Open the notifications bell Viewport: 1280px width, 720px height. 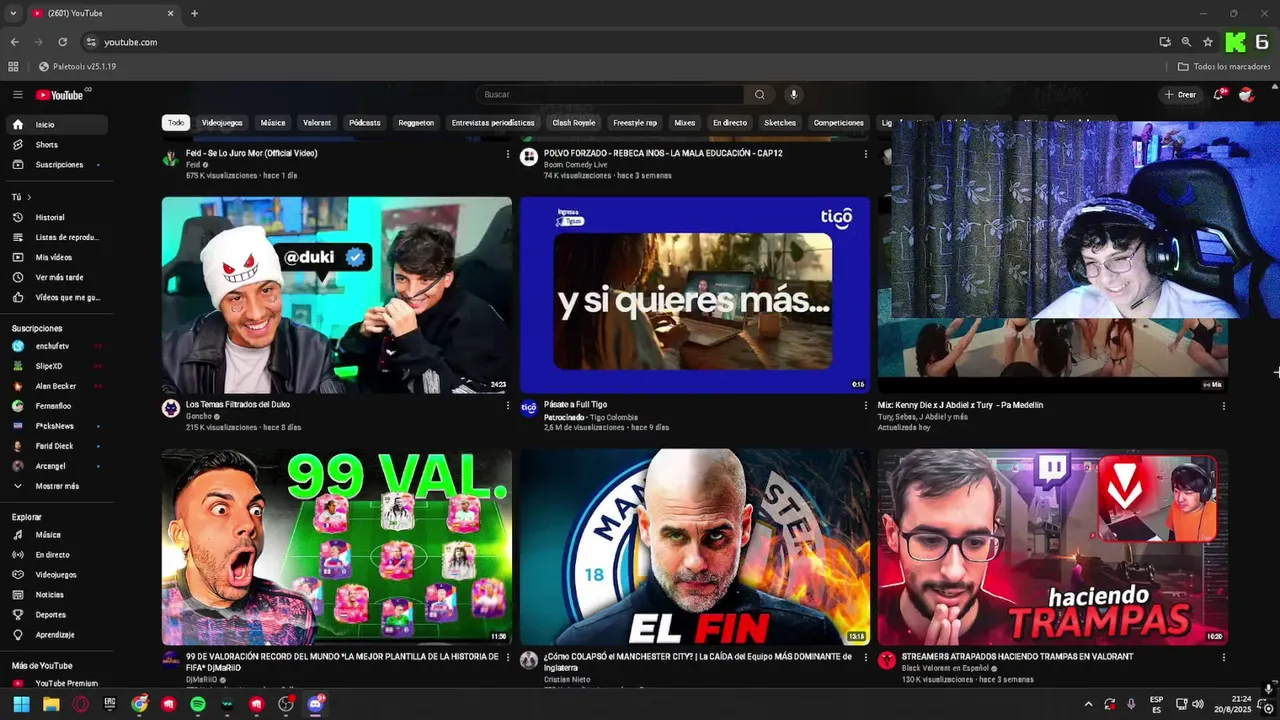[1219, 95]
